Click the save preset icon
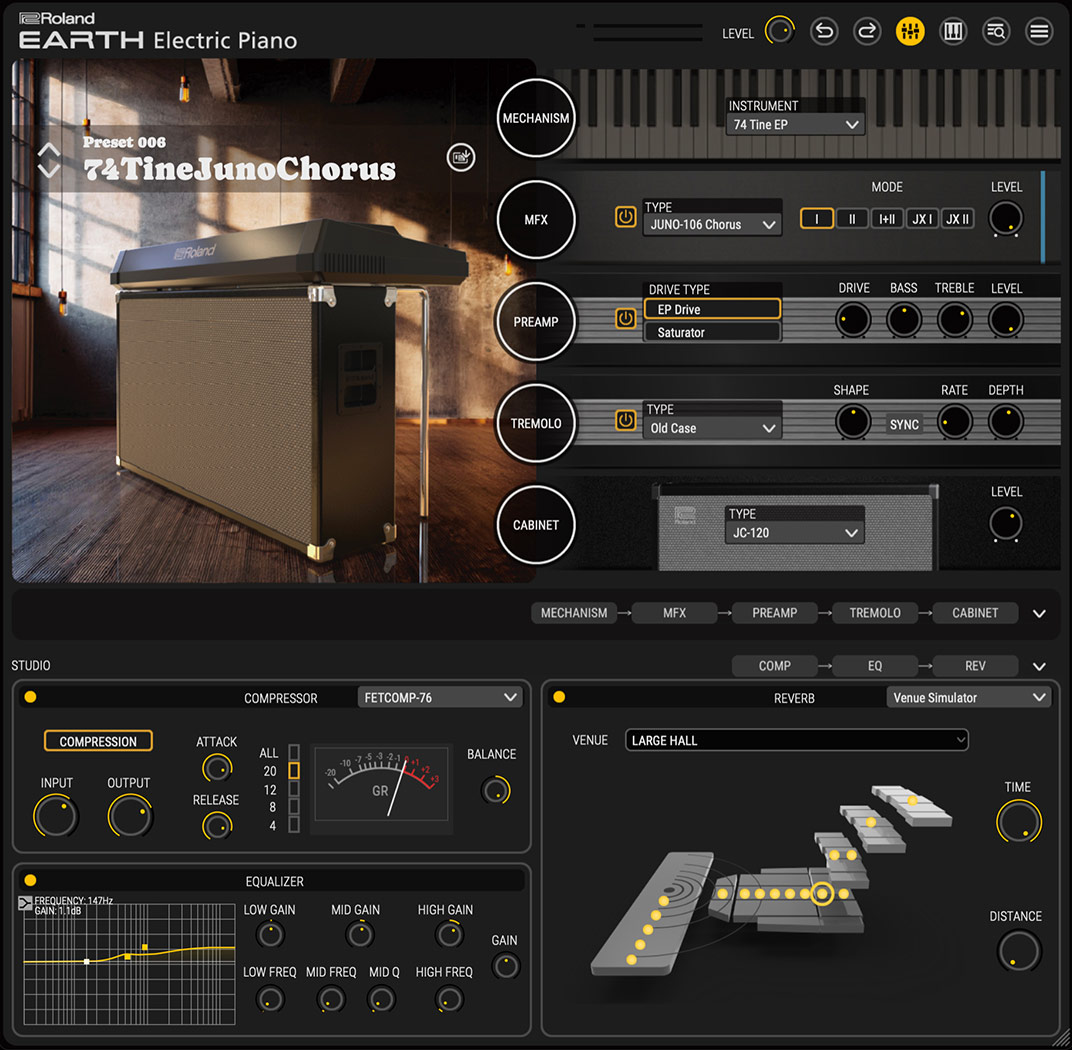The height and width of the screenshot is (1050, 1072). point(461,157)
